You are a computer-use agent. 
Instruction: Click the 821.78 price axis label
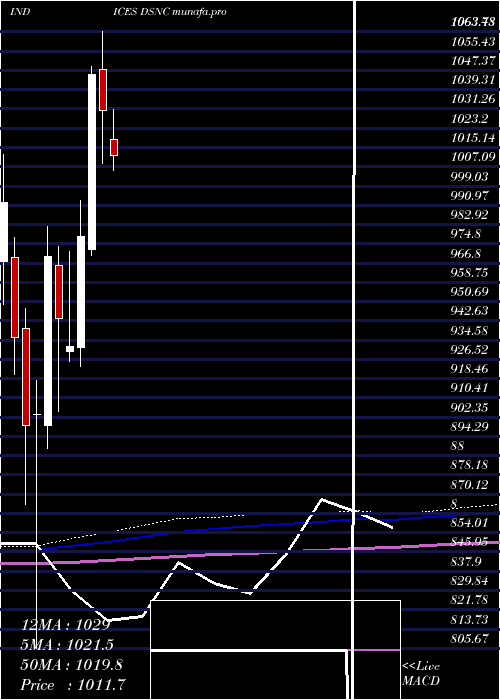pos(470,600)
